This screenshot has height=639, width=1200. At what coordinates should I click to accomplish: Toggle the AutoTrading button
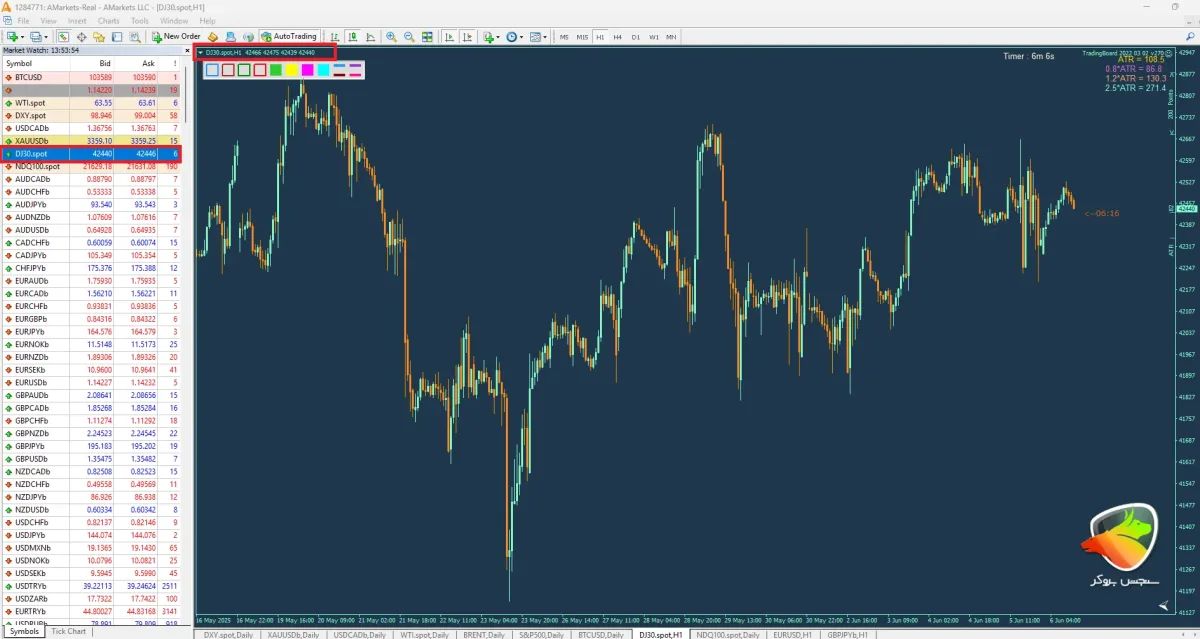[289, 36]
